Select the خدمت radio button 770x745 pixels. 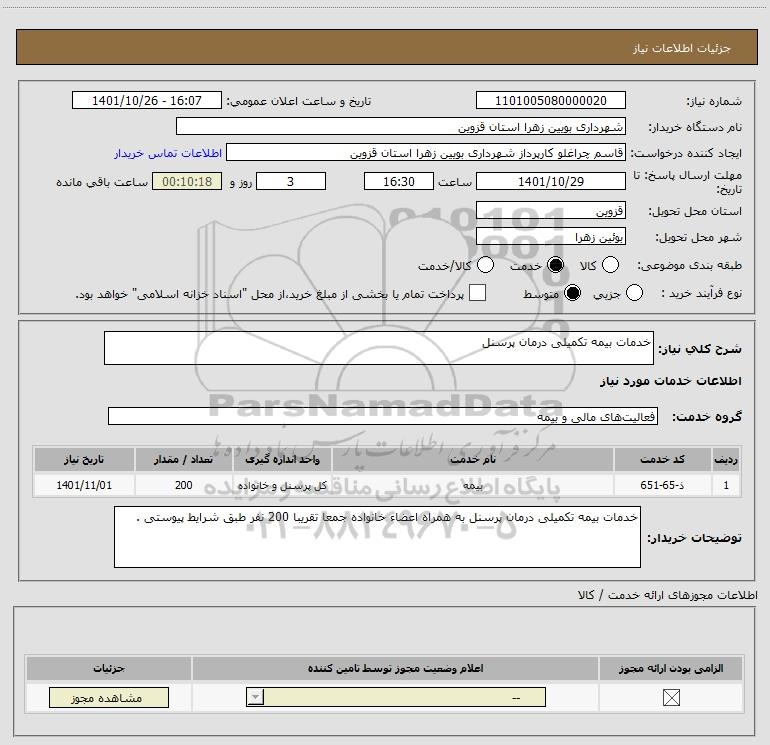[555, 265]
